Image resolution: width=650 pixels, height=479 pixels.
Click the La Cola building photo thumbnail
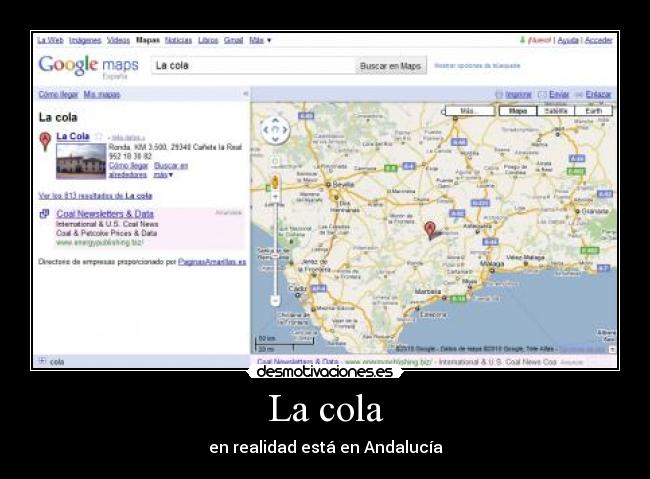pyautogui.click(x=81, y=161)
